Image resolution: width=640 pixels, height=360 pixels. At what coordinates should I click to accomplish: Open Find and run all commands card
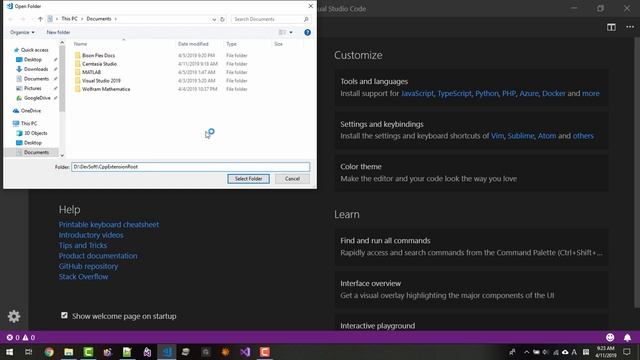pos(471,247)
